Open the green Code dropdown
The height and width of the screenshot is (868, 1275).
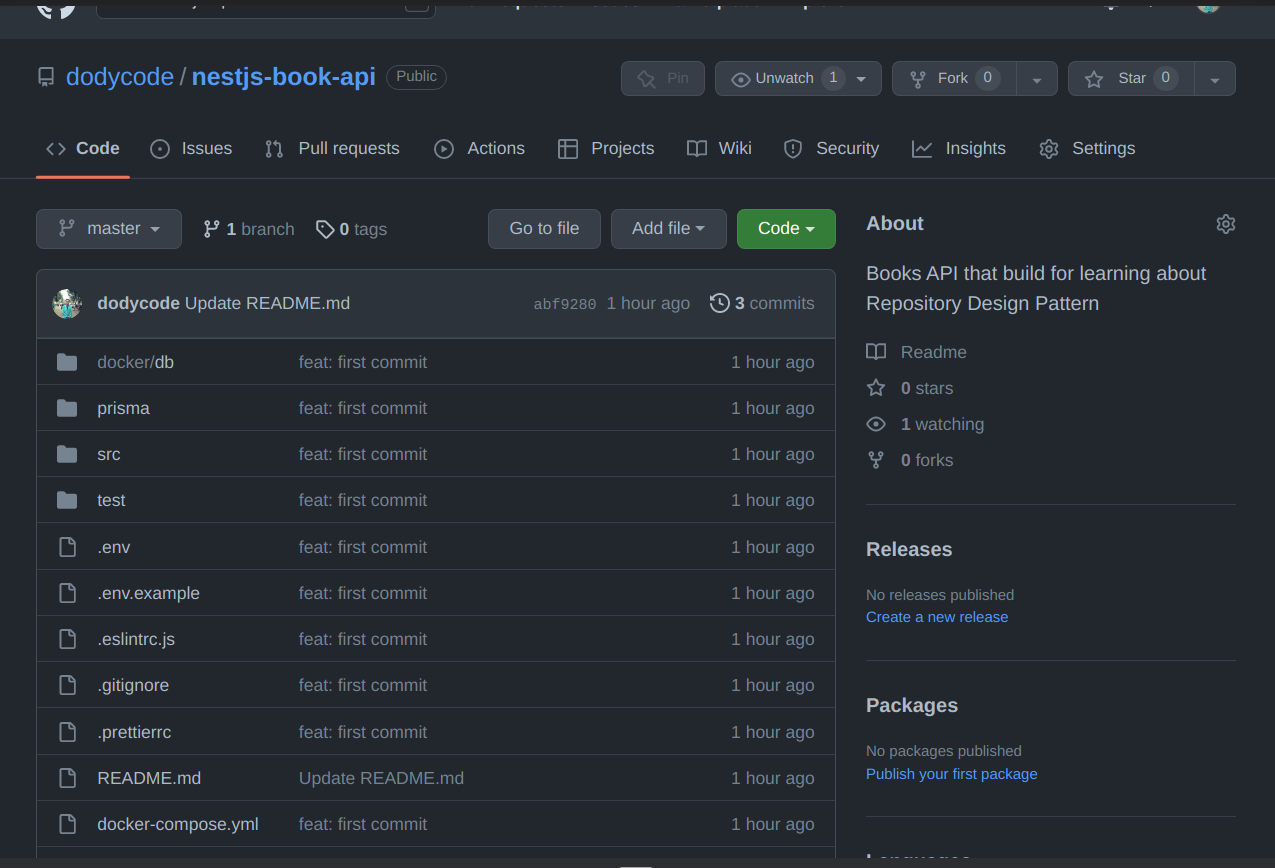click(x=786, y=229)
